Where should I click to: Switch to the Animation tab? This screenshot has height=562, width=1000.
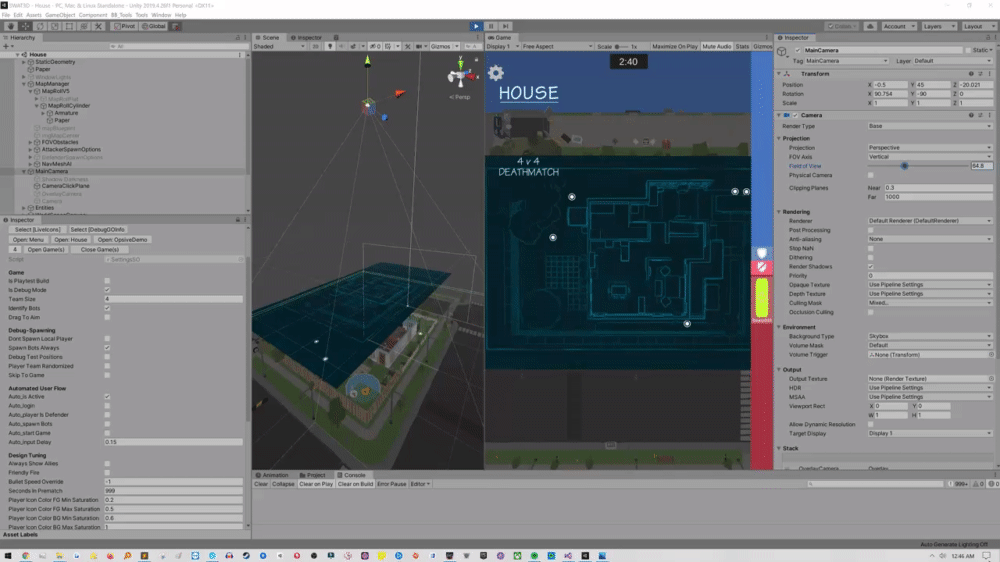tap(272, 475)
